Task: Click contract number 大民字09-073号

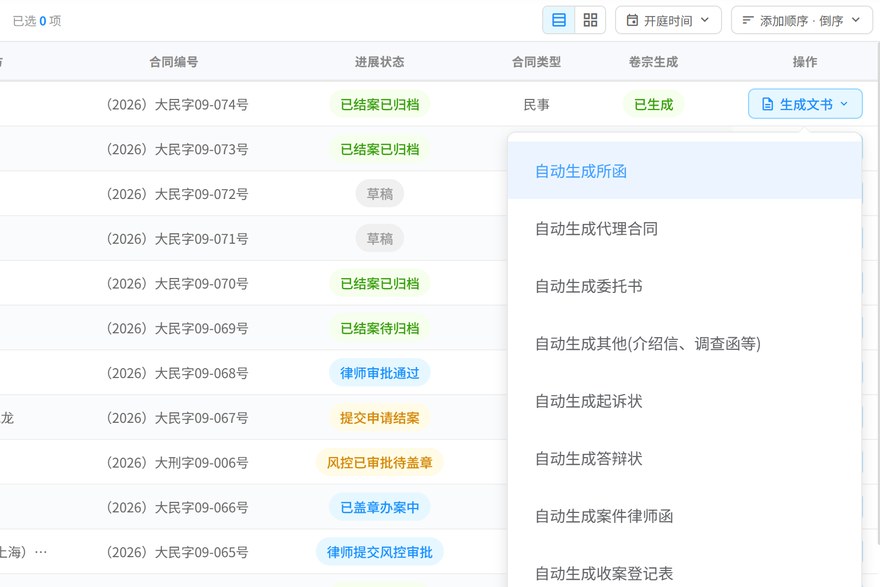Action: [177, 149]
